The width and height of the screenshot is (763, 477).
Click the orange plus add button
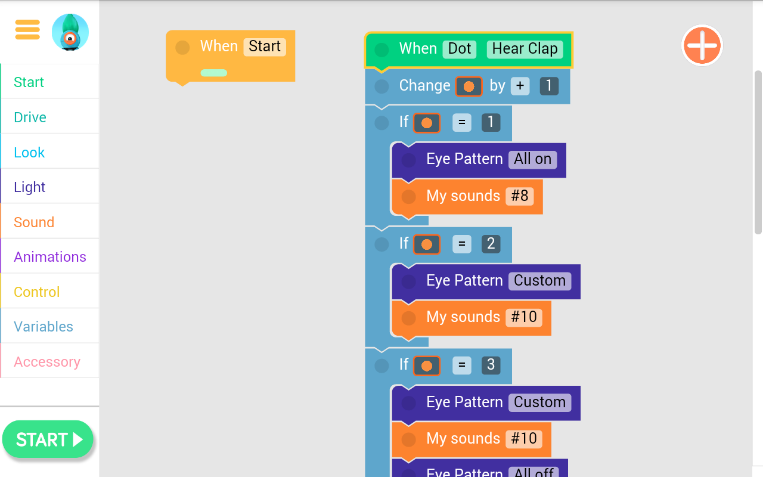coord(702,45)
